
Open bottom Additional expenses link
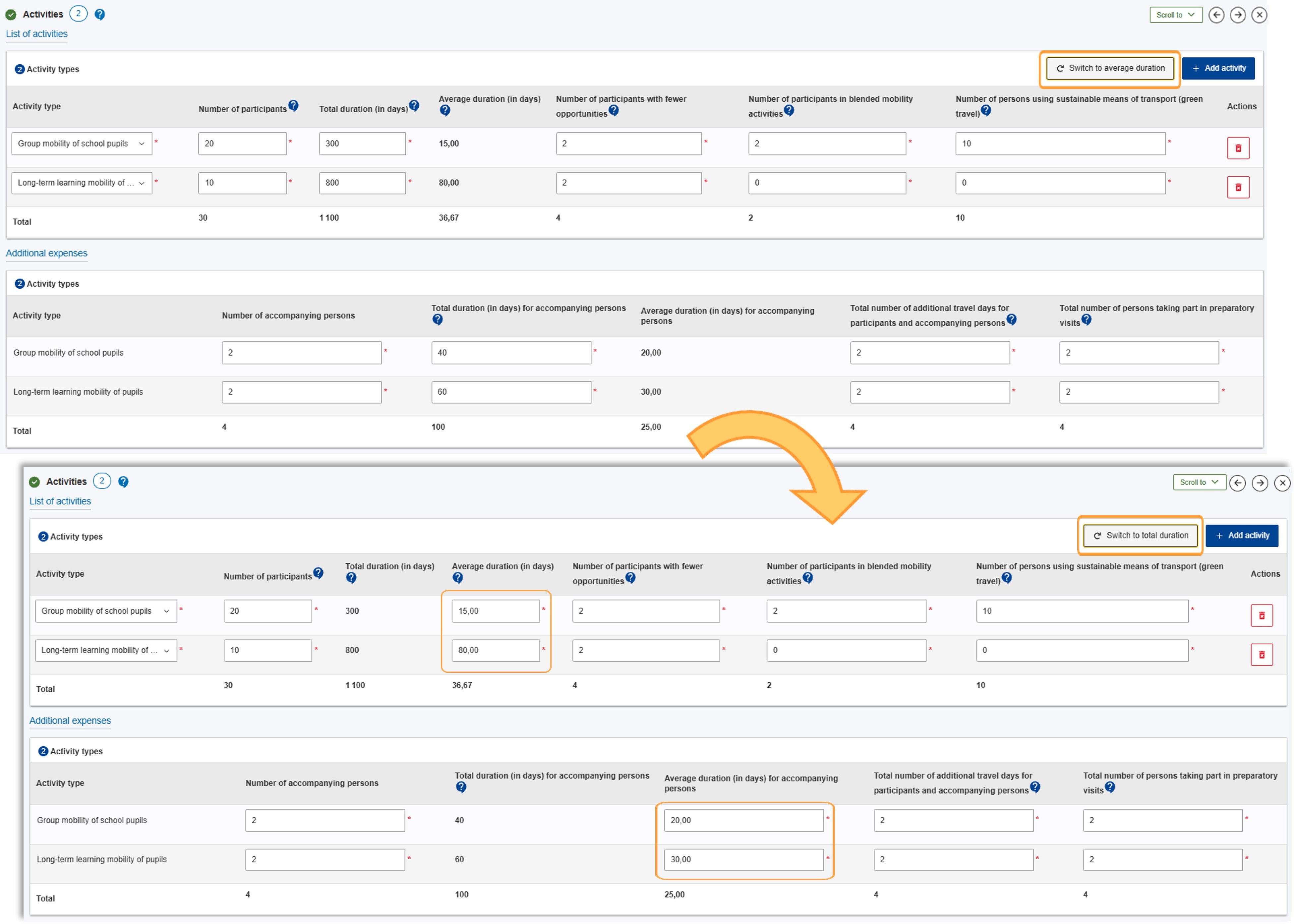(x=70, y=721)
